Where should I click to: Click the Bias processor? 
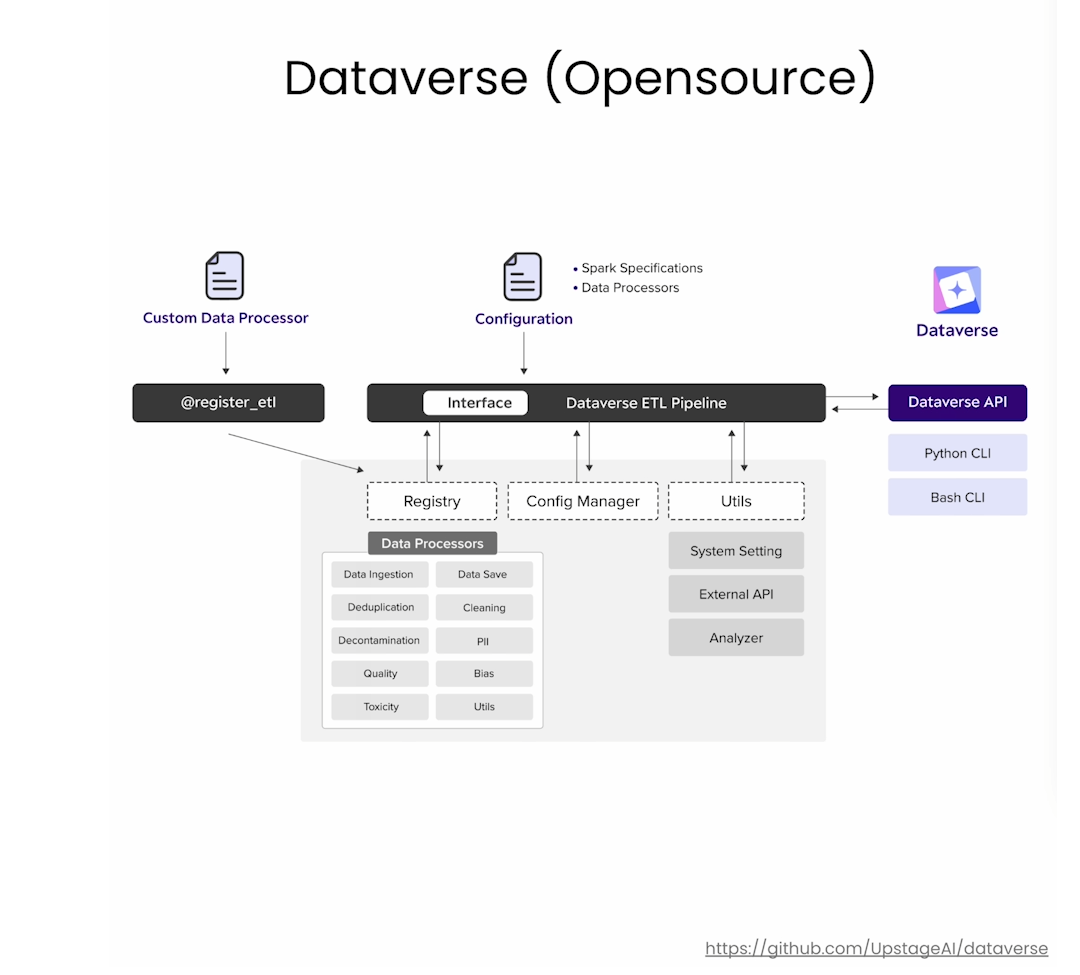pos(484,673)
